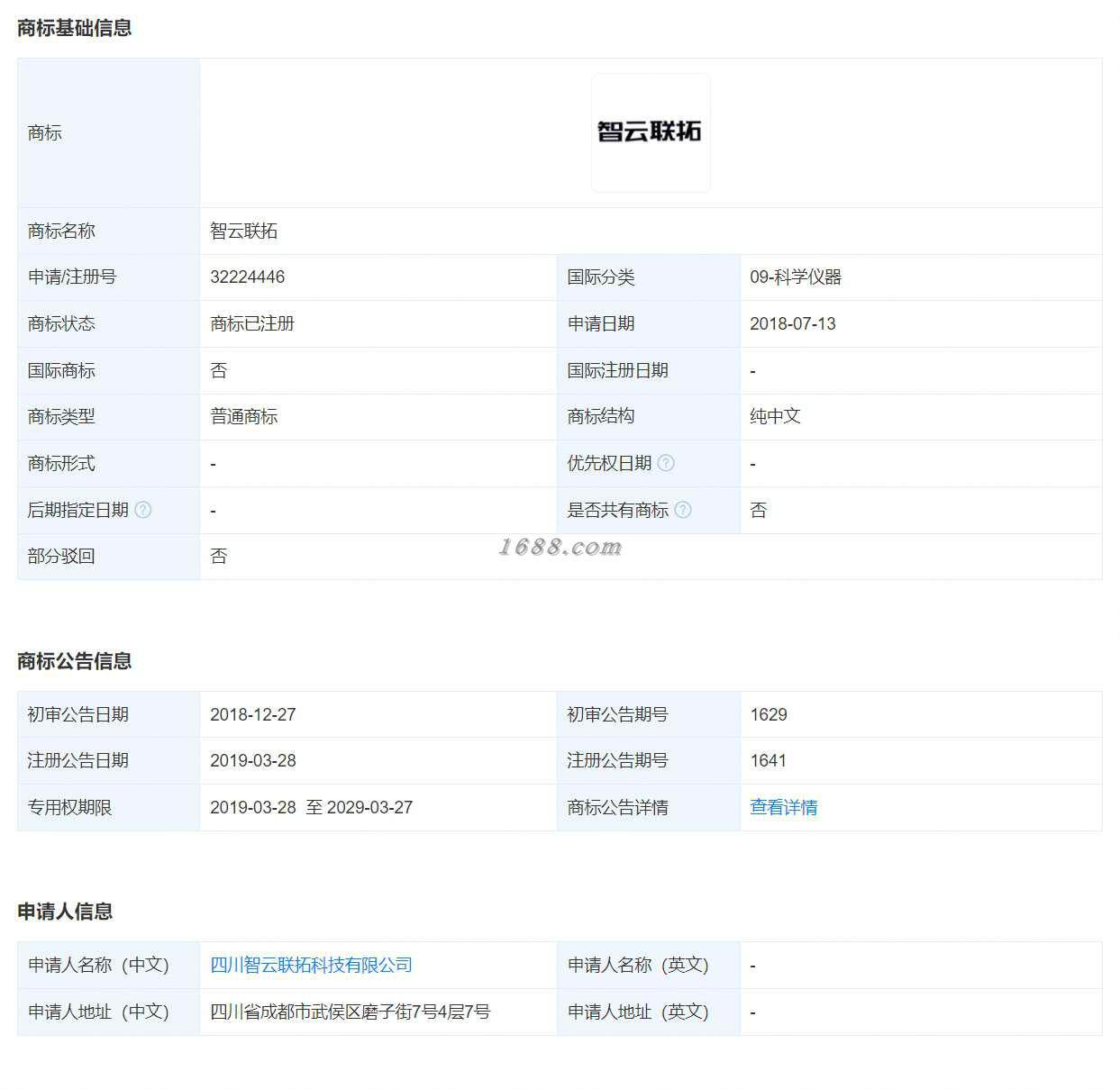Open the 智云联拓 trademark logo thumbnail
The width and height of the screenshot is (1120, 1089).
tap(651, 132)
